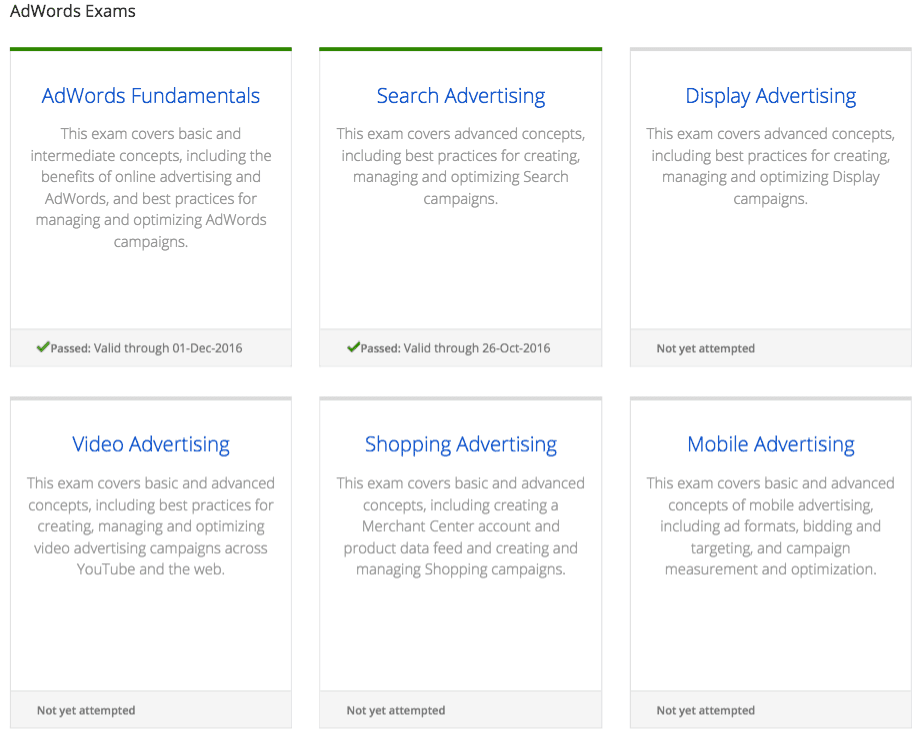The image size is (916, 738).
Task: Open the Search Advertising exam link
Action: (461, 96)
